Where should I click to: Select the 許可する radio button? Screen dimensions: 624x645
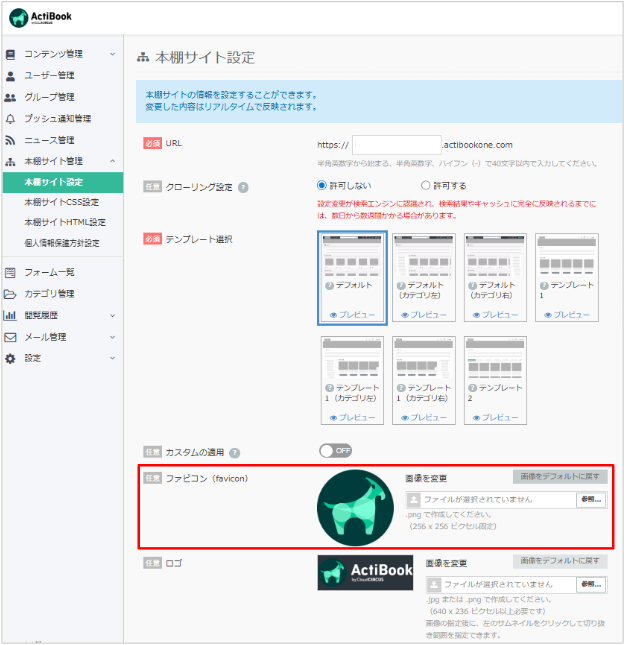[426, 185]
